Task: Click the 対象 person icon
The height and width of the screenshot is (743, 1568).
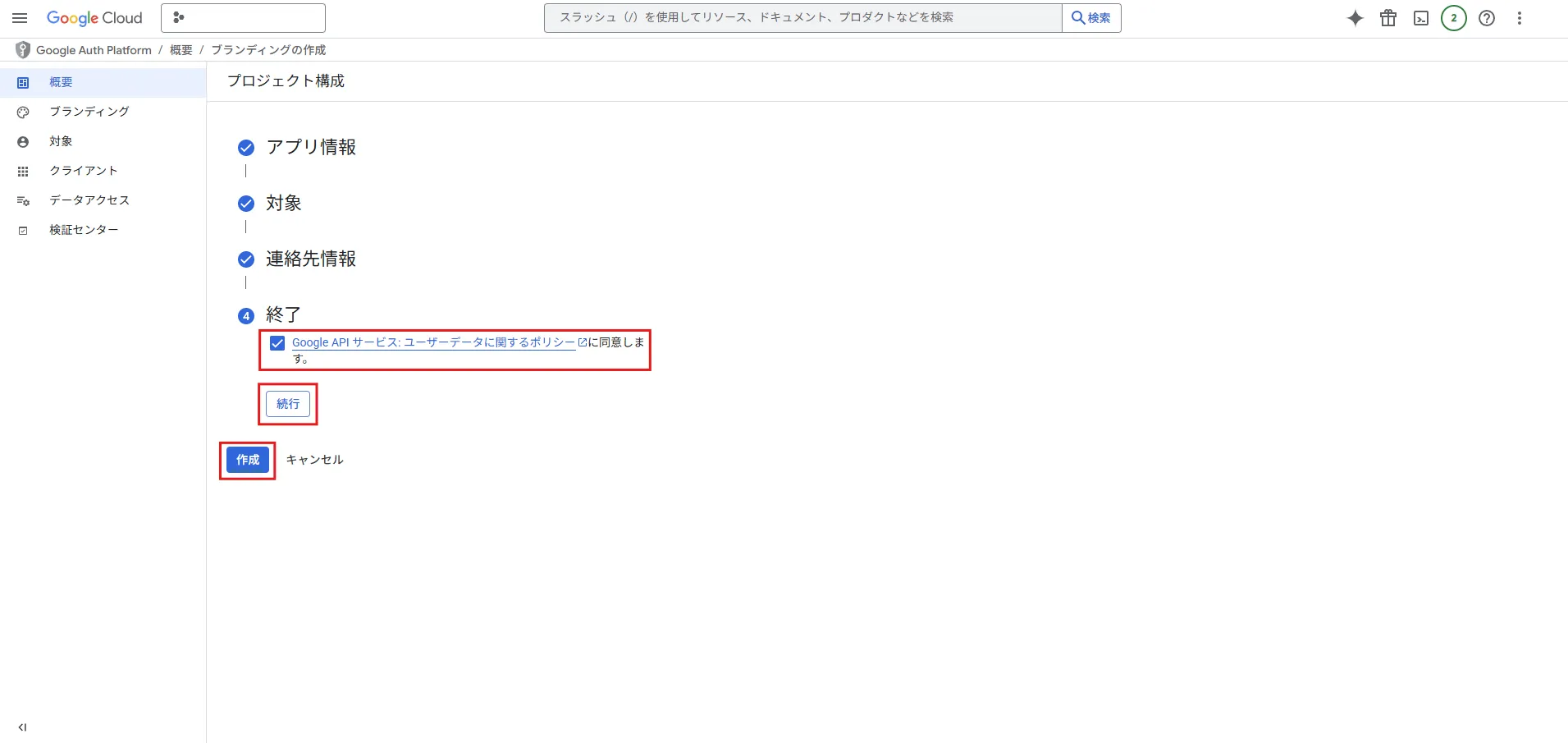Action: tap(23, 142)
